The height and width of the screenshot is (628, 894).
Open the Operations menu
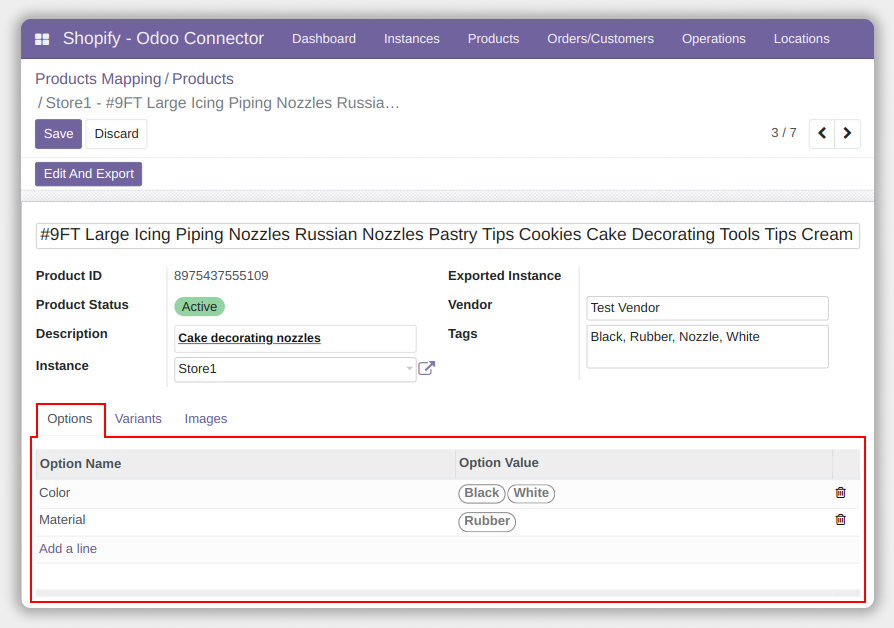[x=714, y=39]
